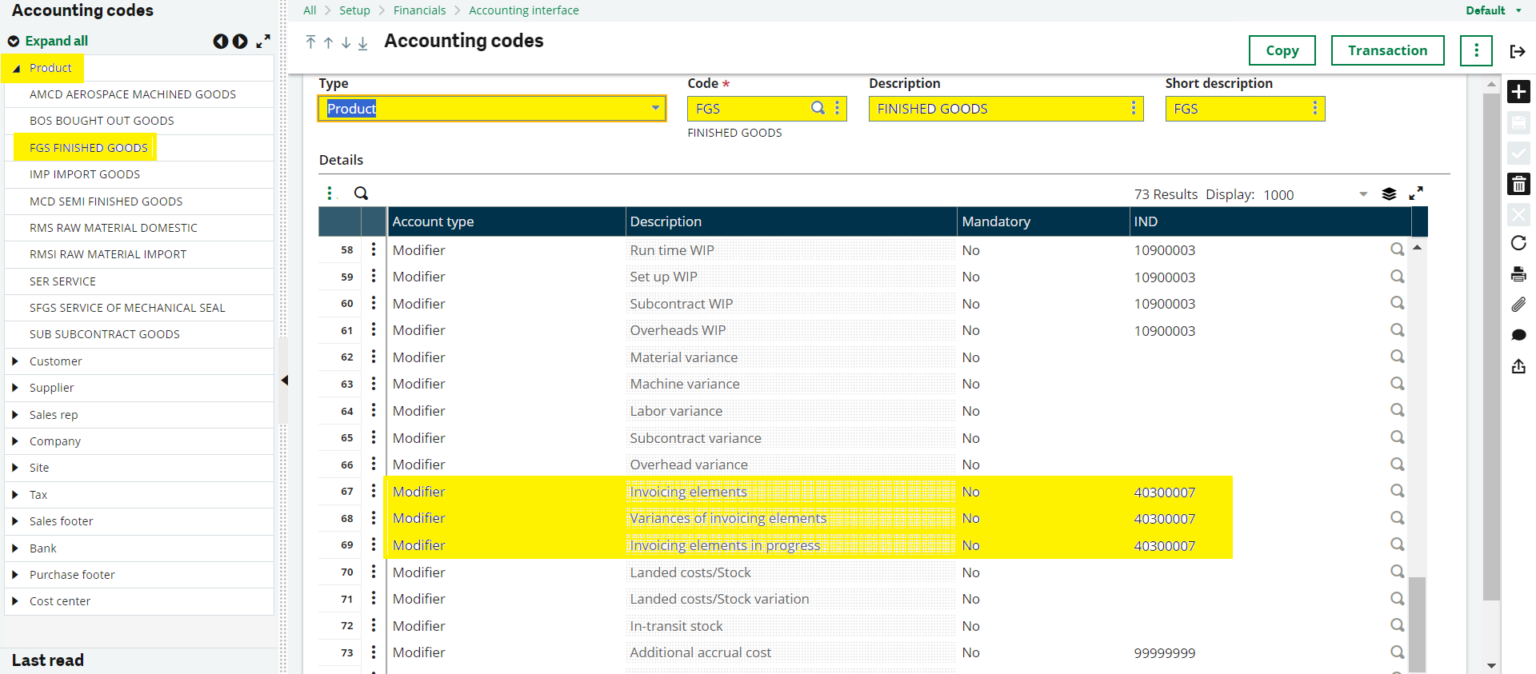Screen dimensions: 1536x674
Task: Click the exit icon beside the actions menu
Action: 1517,51
